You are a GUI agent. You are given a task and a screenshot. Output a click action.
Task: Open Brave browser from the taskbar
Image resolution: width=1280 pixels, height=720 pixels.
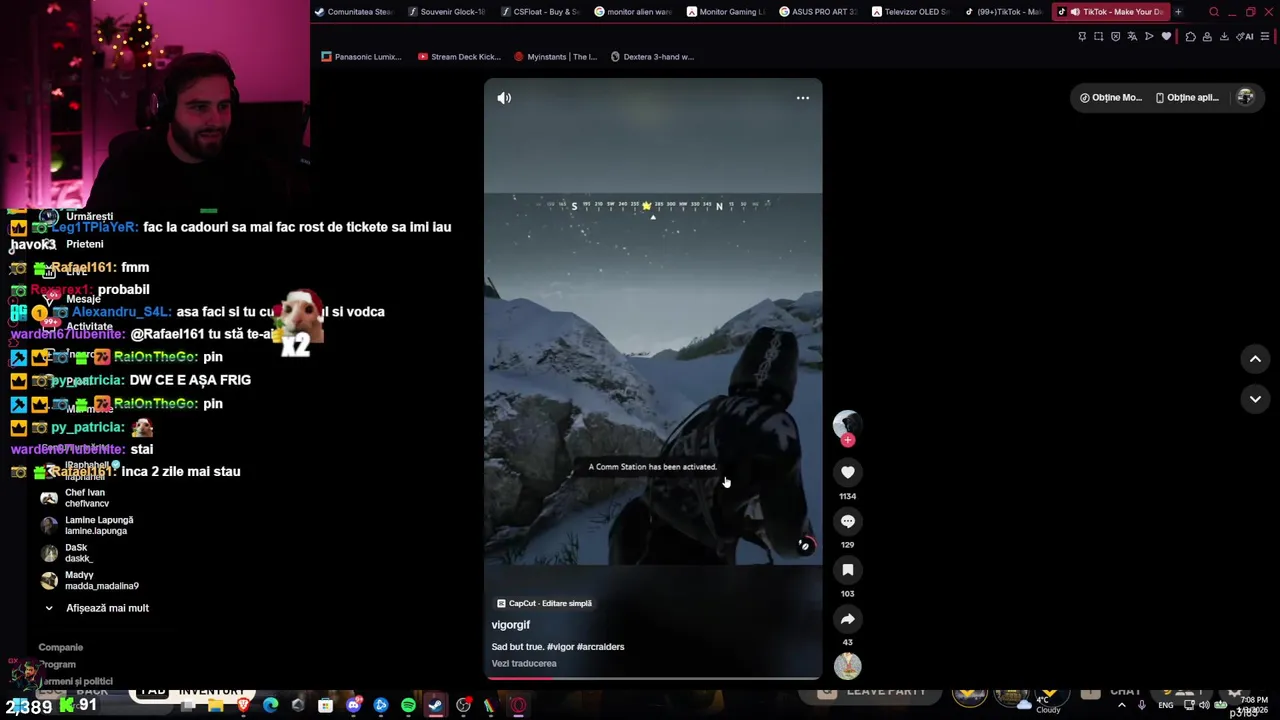click(243, 705)
